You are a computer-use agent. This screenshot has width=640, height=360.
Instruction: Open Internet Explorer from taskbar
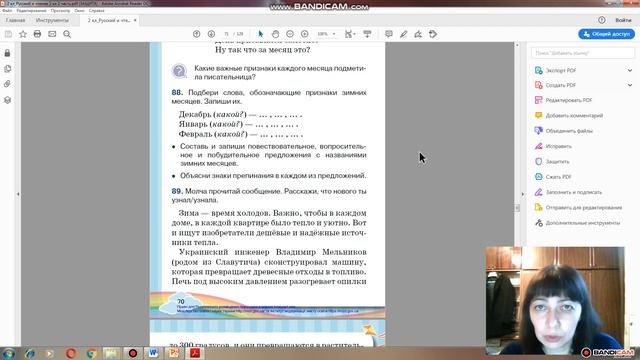(29, 353)
